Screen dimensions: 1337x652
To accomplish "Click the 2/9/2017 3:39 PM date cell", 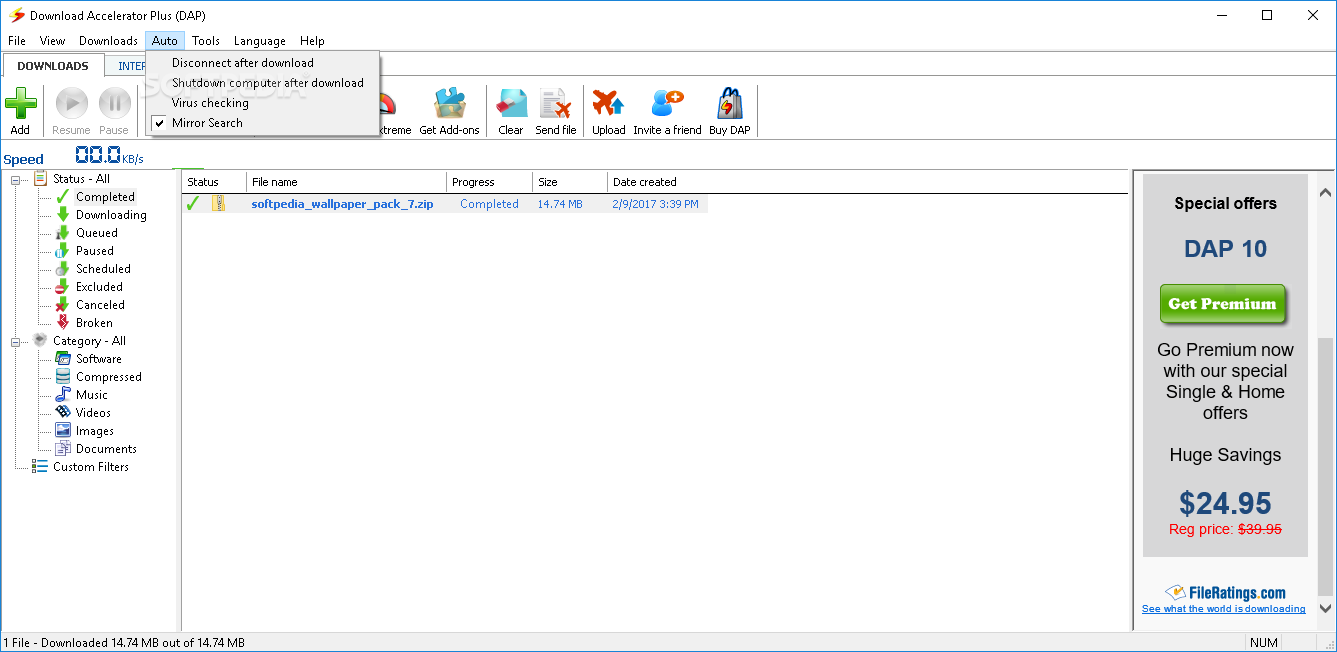I will pos(656,204).
